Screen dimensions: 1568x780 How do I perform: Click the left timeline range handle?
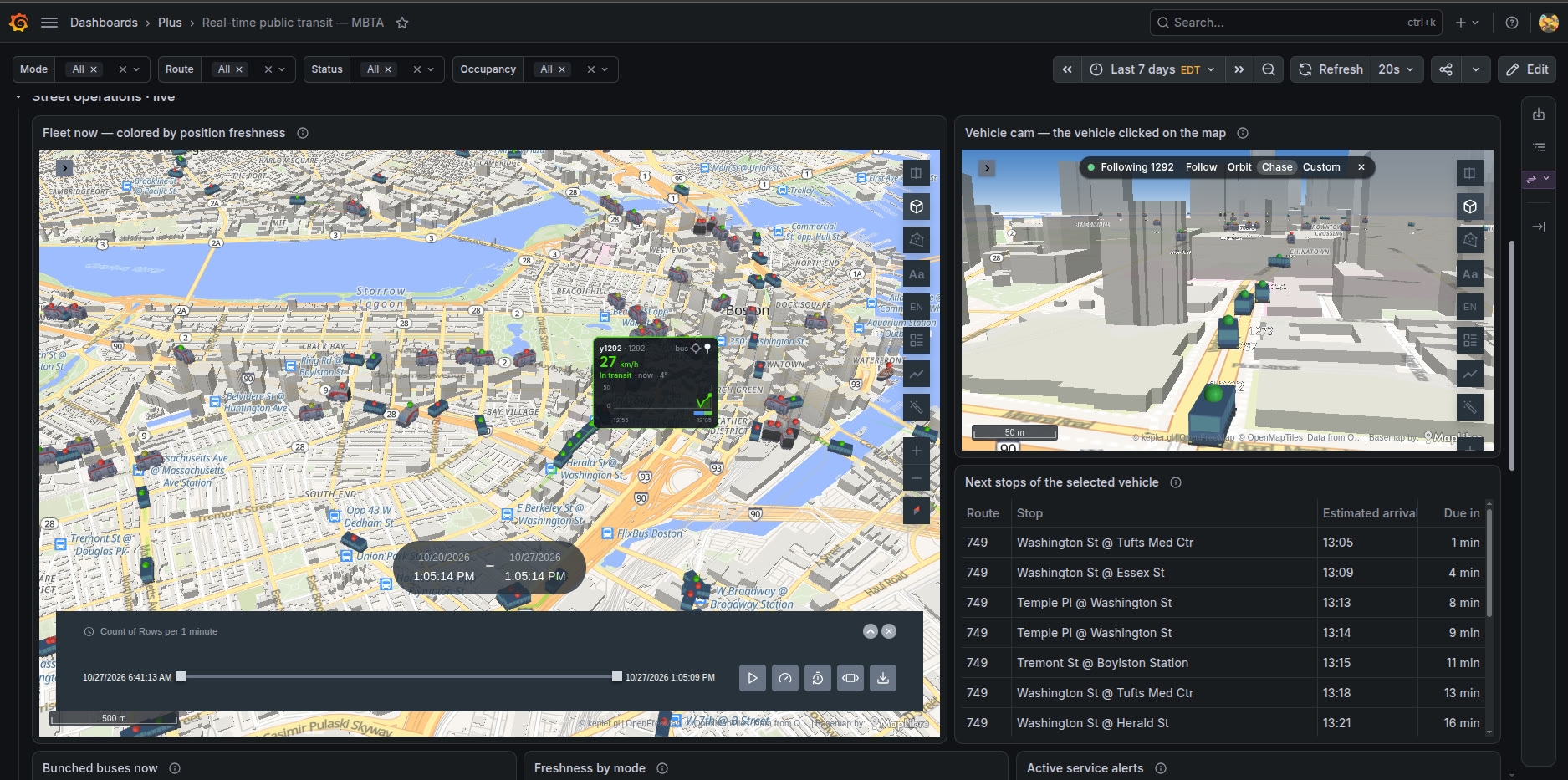tap(181, 676)
